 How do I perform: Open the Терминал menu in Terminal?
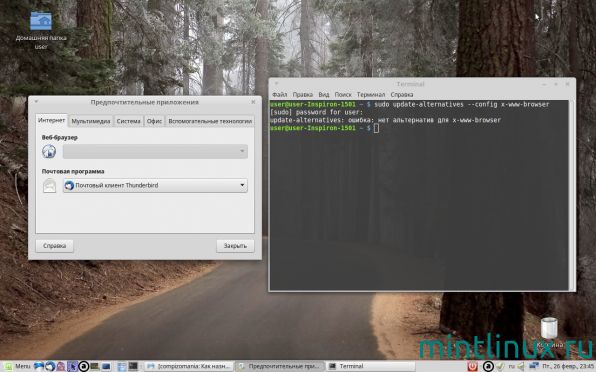point(371,95)
